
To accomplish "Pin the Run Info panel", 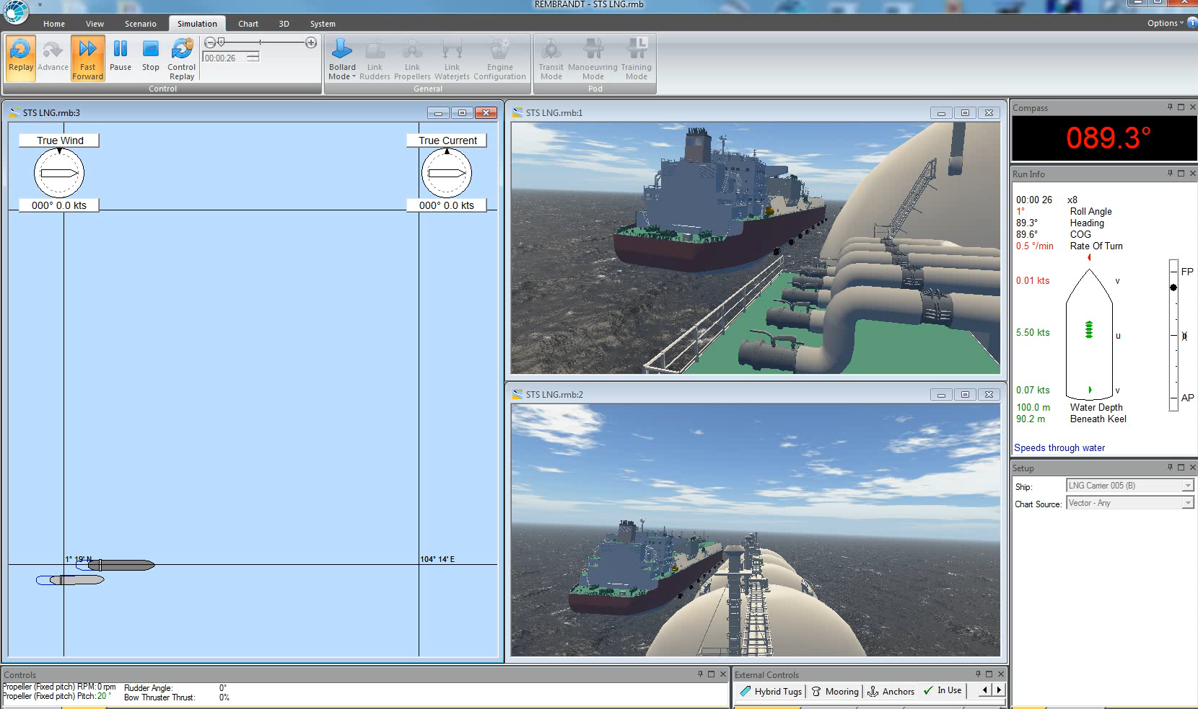I will 1169,174.
